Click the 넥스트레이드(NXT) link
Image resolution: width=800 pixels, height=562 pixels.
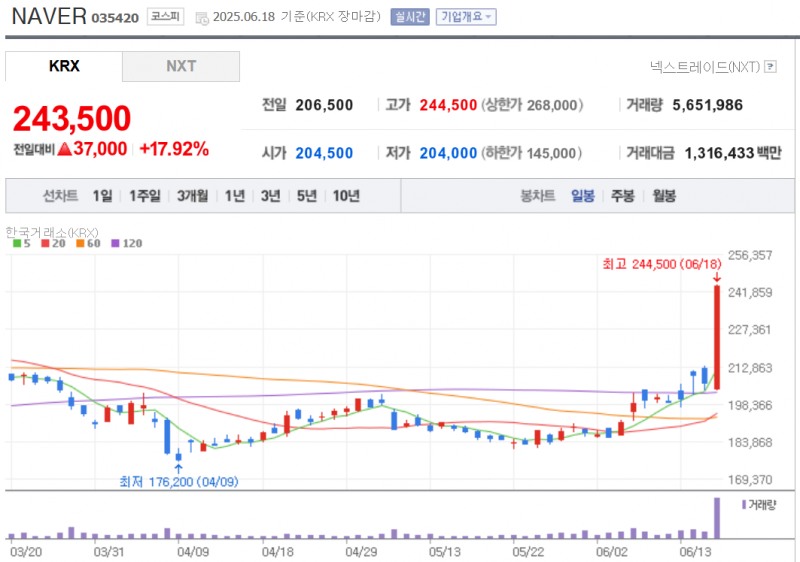[705, 67]
